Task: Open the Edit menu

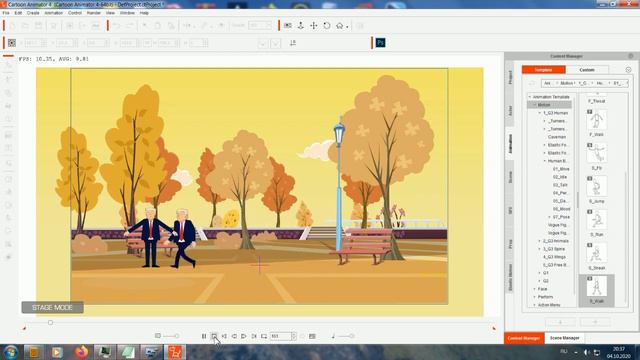Action: [x=18, y=13]
